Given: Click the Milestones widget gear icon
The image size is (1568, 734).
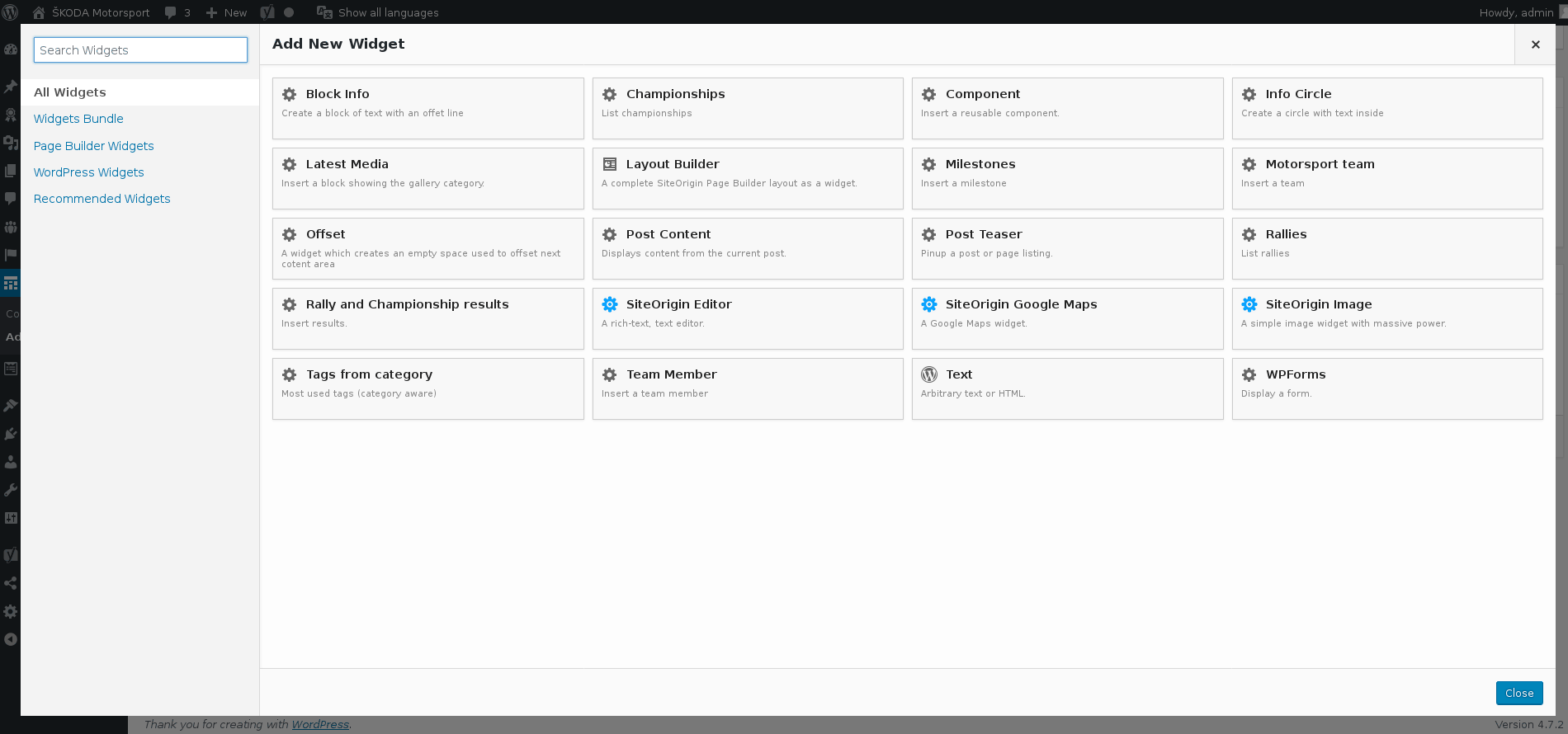Looking at the screenshot, I should pyautogui.click(x=929, y=164).
